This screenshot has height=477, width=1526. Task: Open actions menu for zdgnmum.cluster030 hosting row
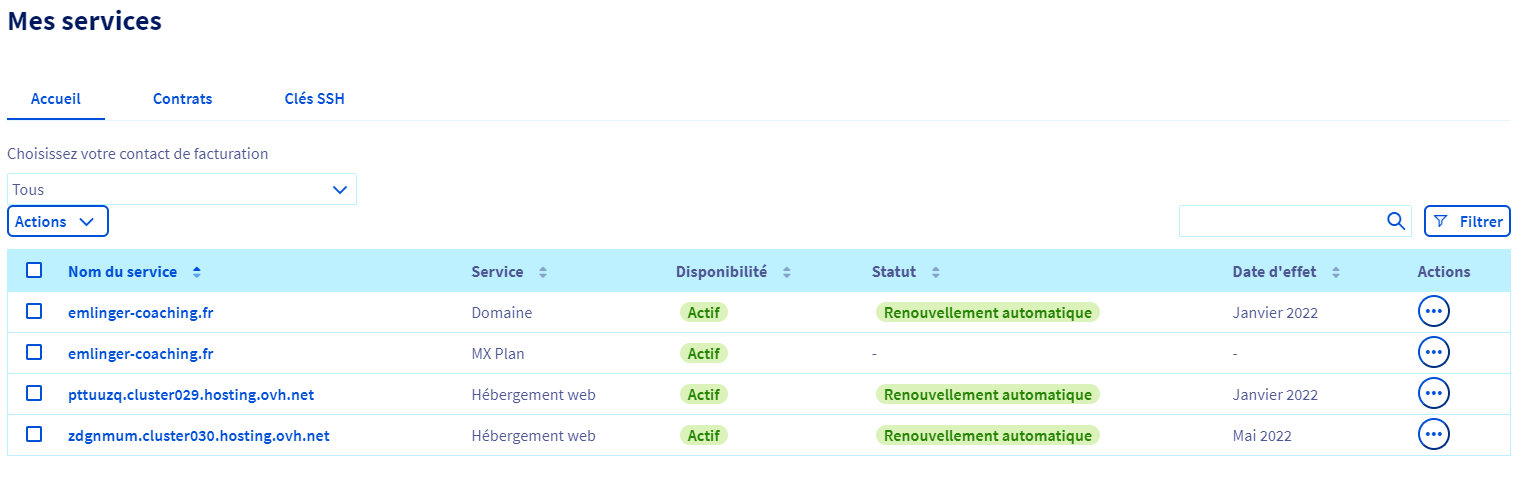[x=1433, y=435]
